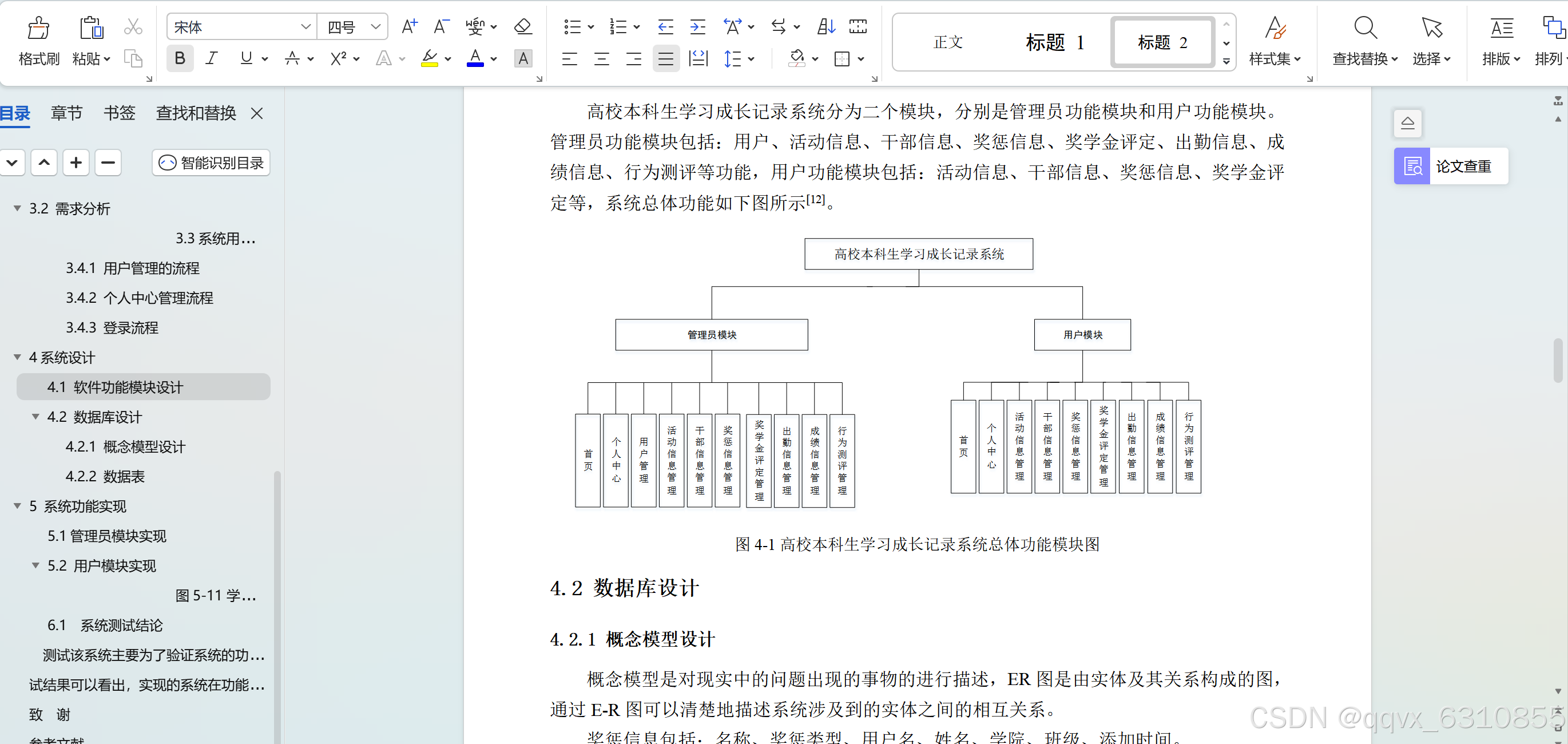The image size is (1568, 744).
Task: Click the eraser clear-formatting icon
Action: pos(523,27)
